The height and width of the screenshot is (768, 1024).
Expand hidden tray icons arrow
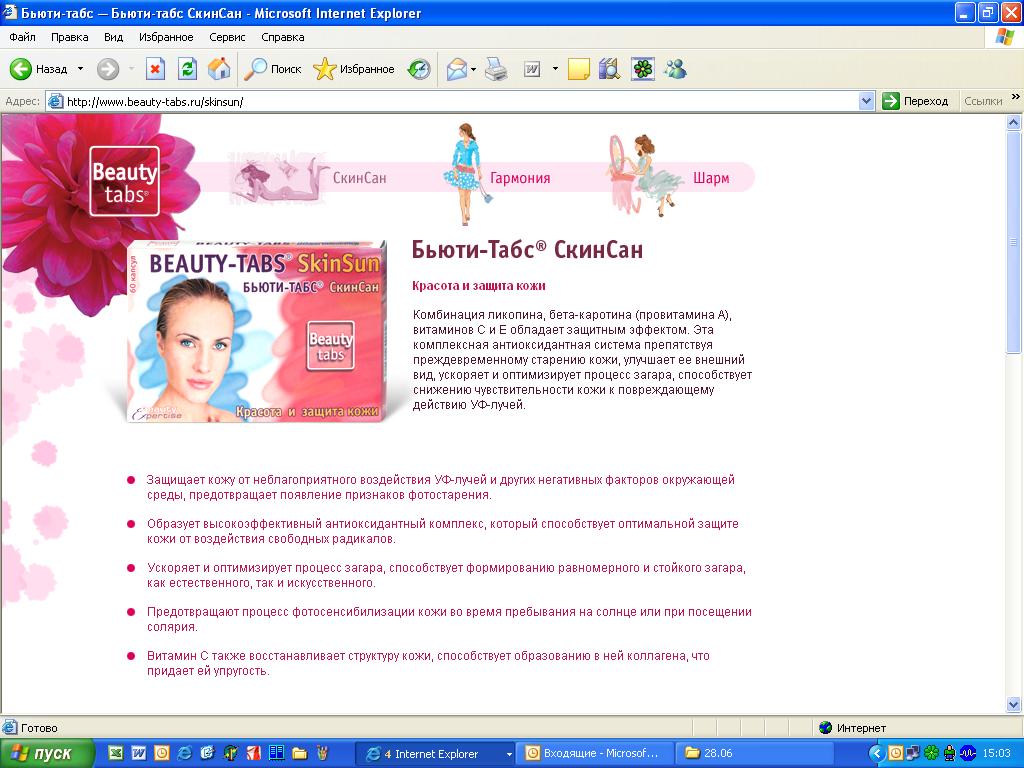click(x=876, y=754)
